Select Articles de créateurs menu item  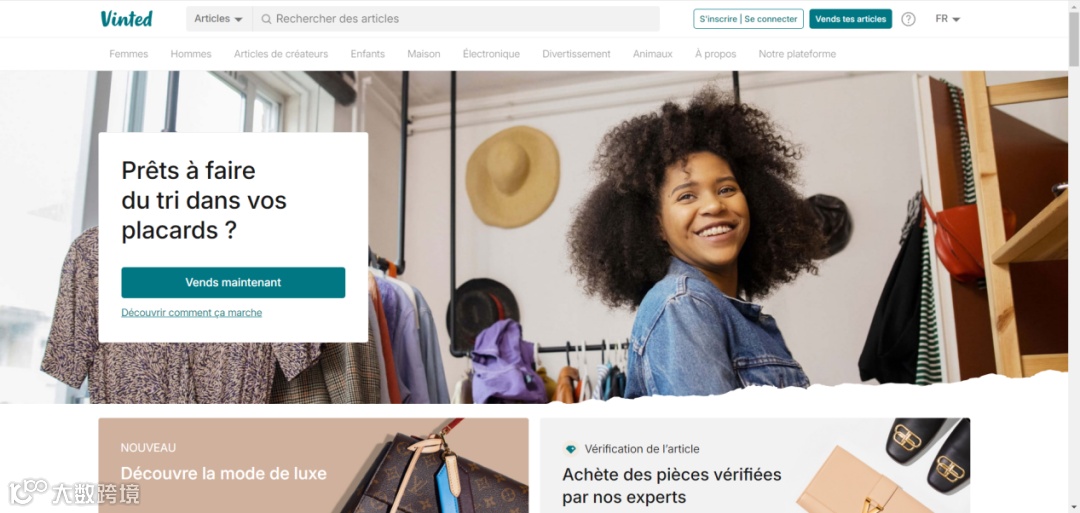point(281,54)
